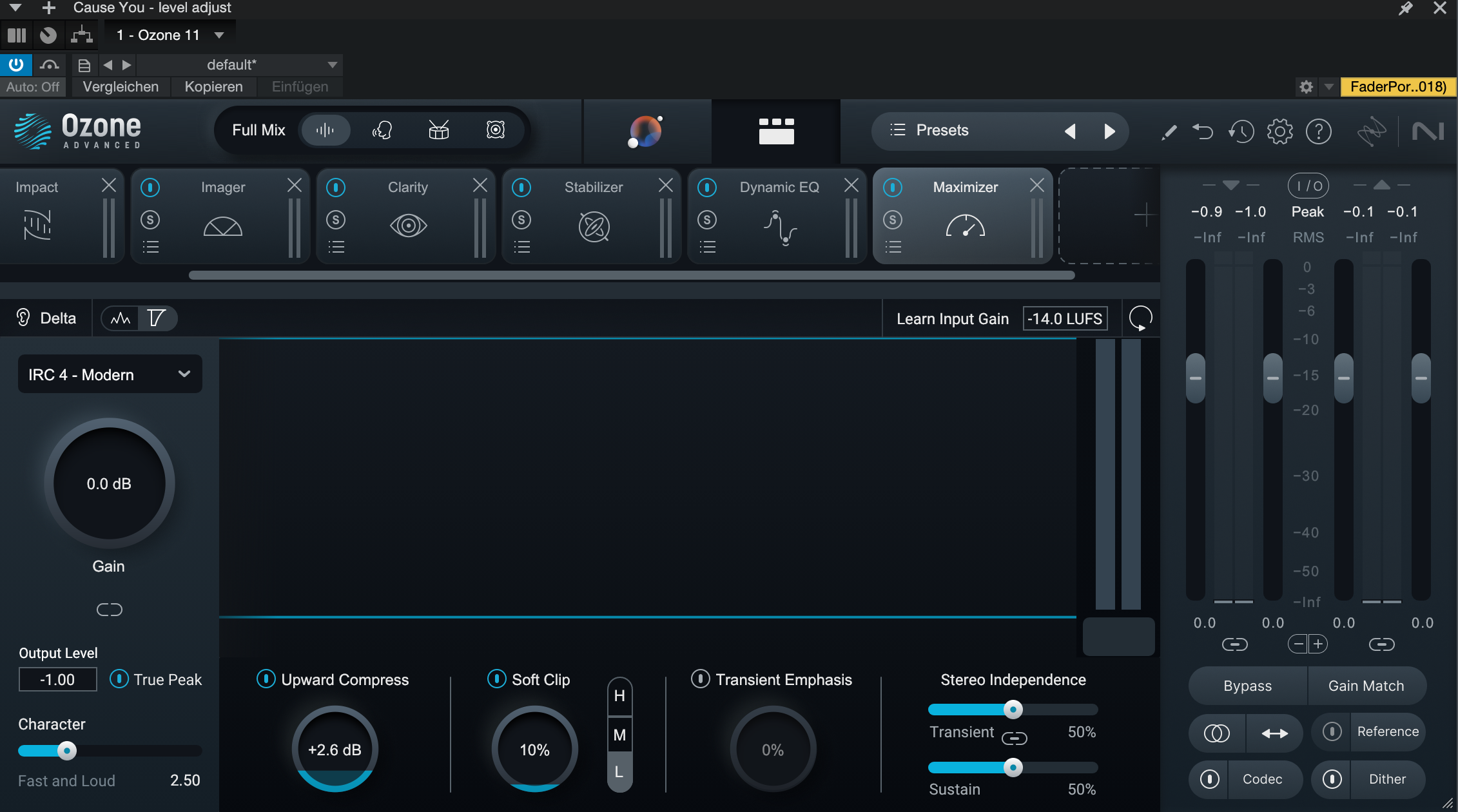Viewport: 1458px width, 812px height.
Task: Start Learn Input Gain circular button
Action: coord(1140,318)
